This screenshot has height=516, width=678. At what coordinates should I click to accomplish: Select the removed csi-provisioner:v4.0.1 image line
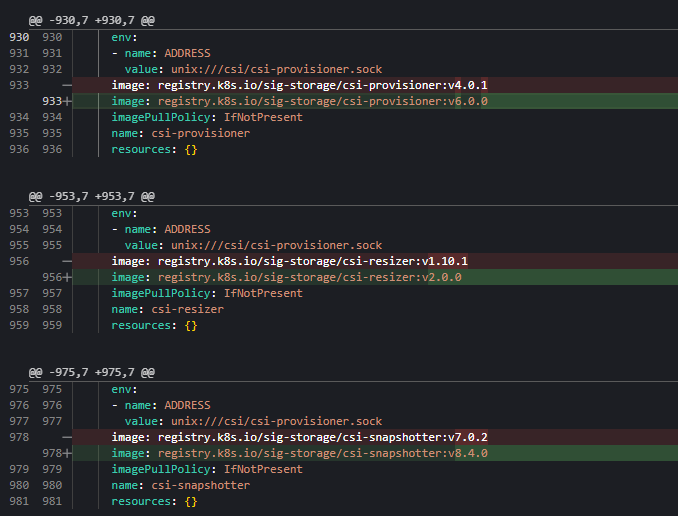(x=299, y=85)
